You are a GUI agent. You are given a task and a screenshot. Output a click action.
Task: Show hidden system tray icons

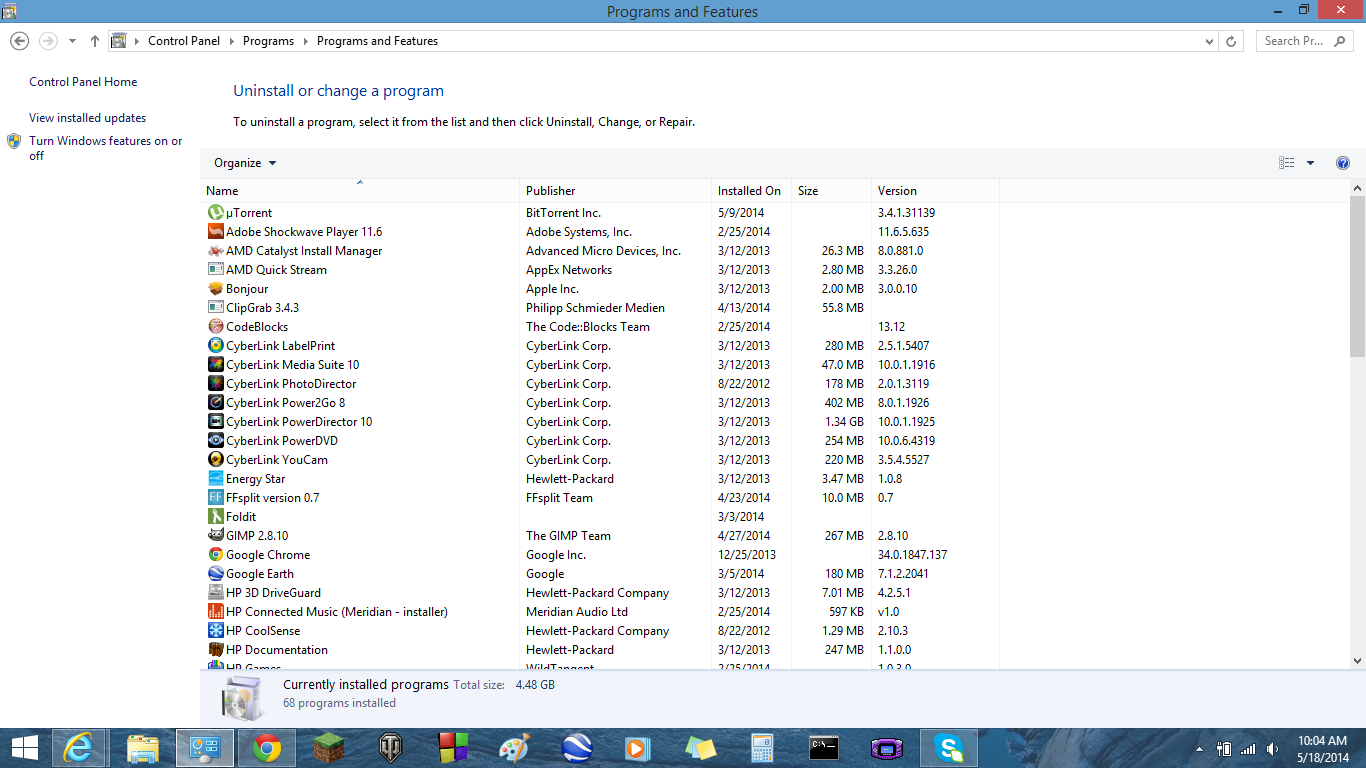[x=1199, y=749]
